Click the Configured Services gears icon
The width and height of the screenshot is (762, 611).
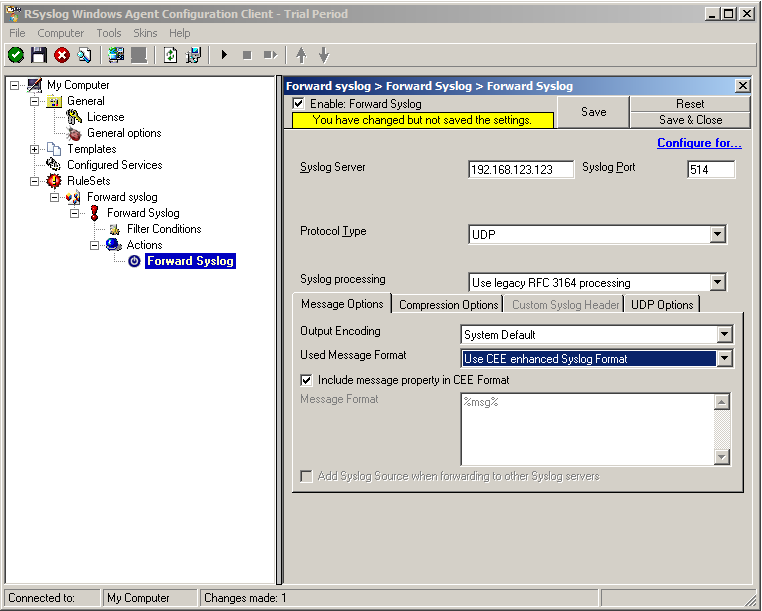click(54, 165)
